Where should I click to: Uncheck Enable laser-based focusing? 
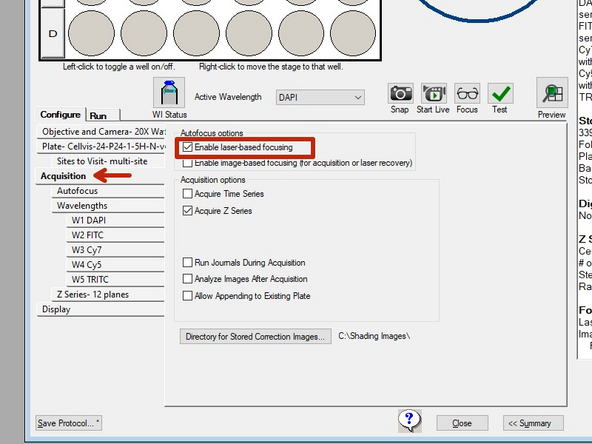pyautogui.click(x=188, y=147)
